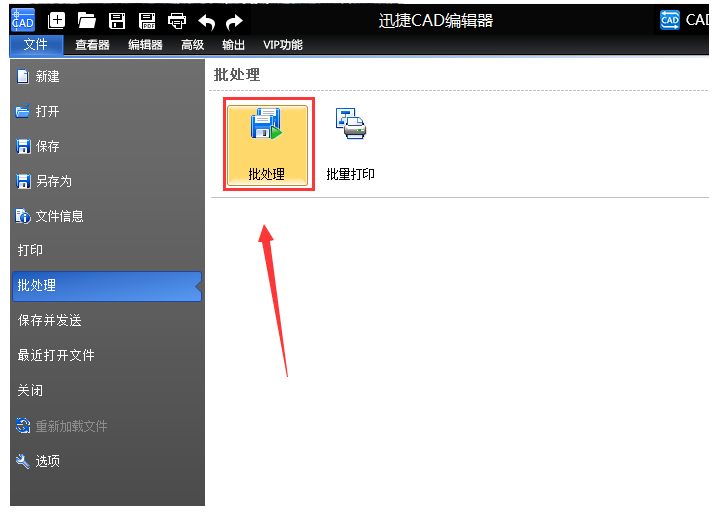
Task: Click the save as PDF toolbar icon
Action: point(147,21)
